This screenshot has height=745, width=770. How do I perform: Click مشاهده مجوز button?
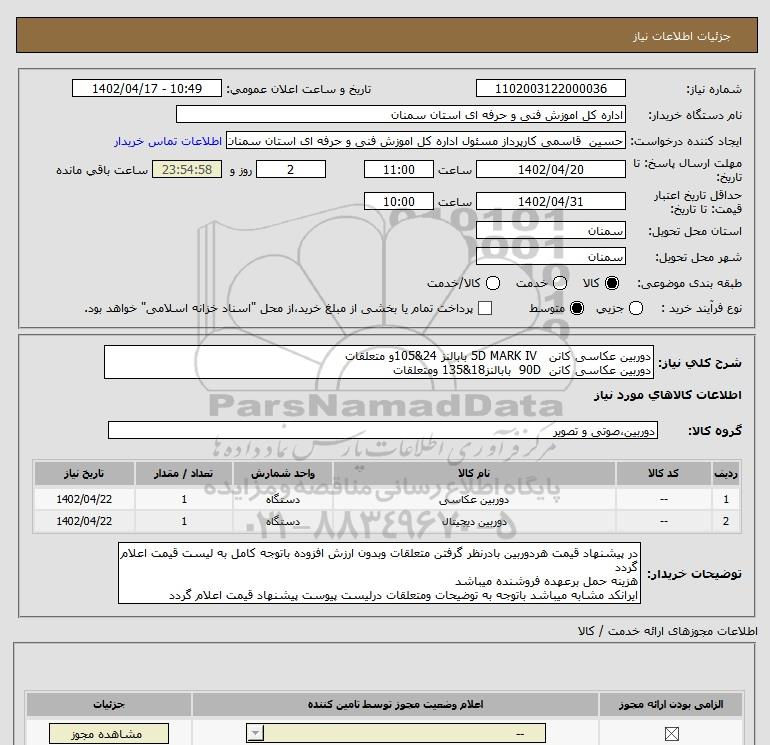tap(109, 734)
